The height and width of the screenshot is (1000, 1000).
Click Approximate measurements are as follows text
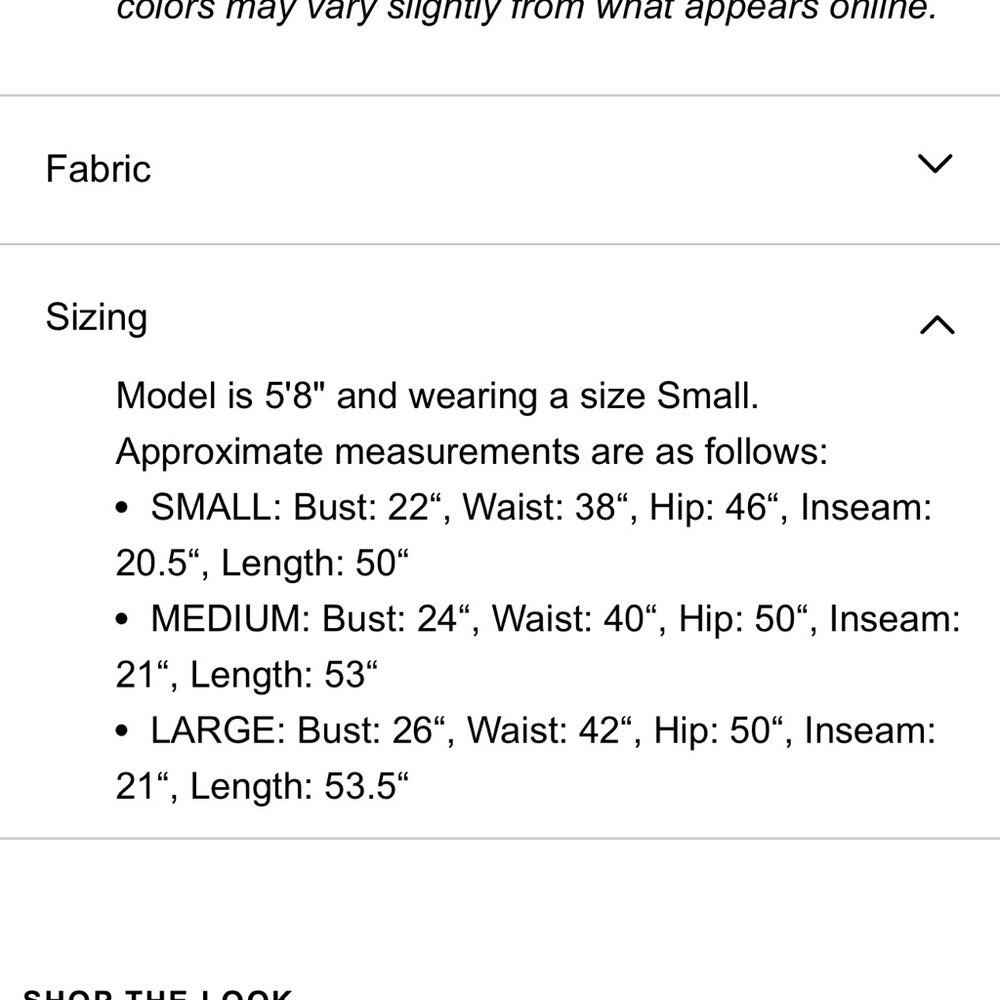pos(472,452)
